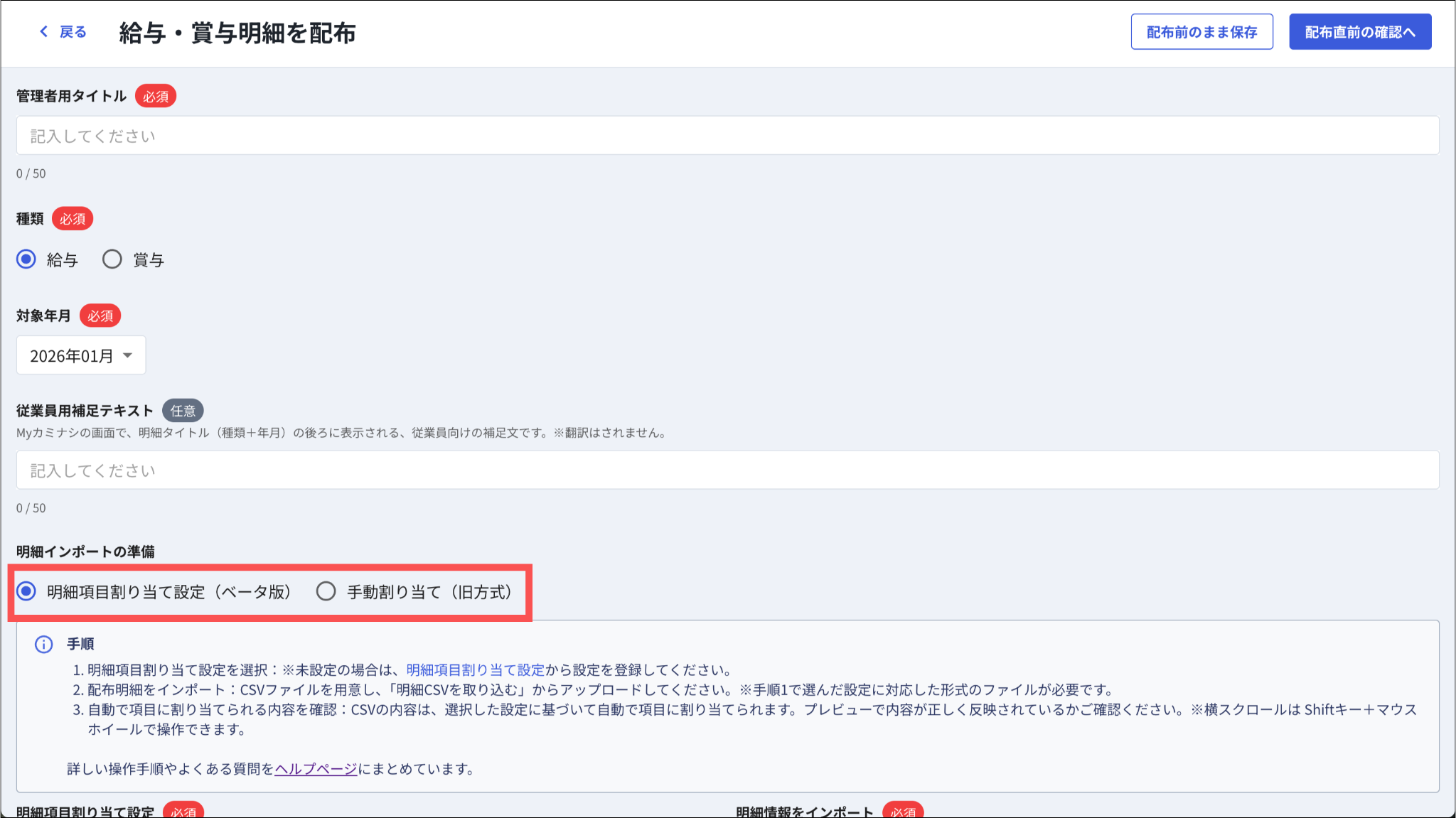This screenshot has width=1456, height=818.
Task: Open the ヘルプページ link
Action: tap(316, 769)
